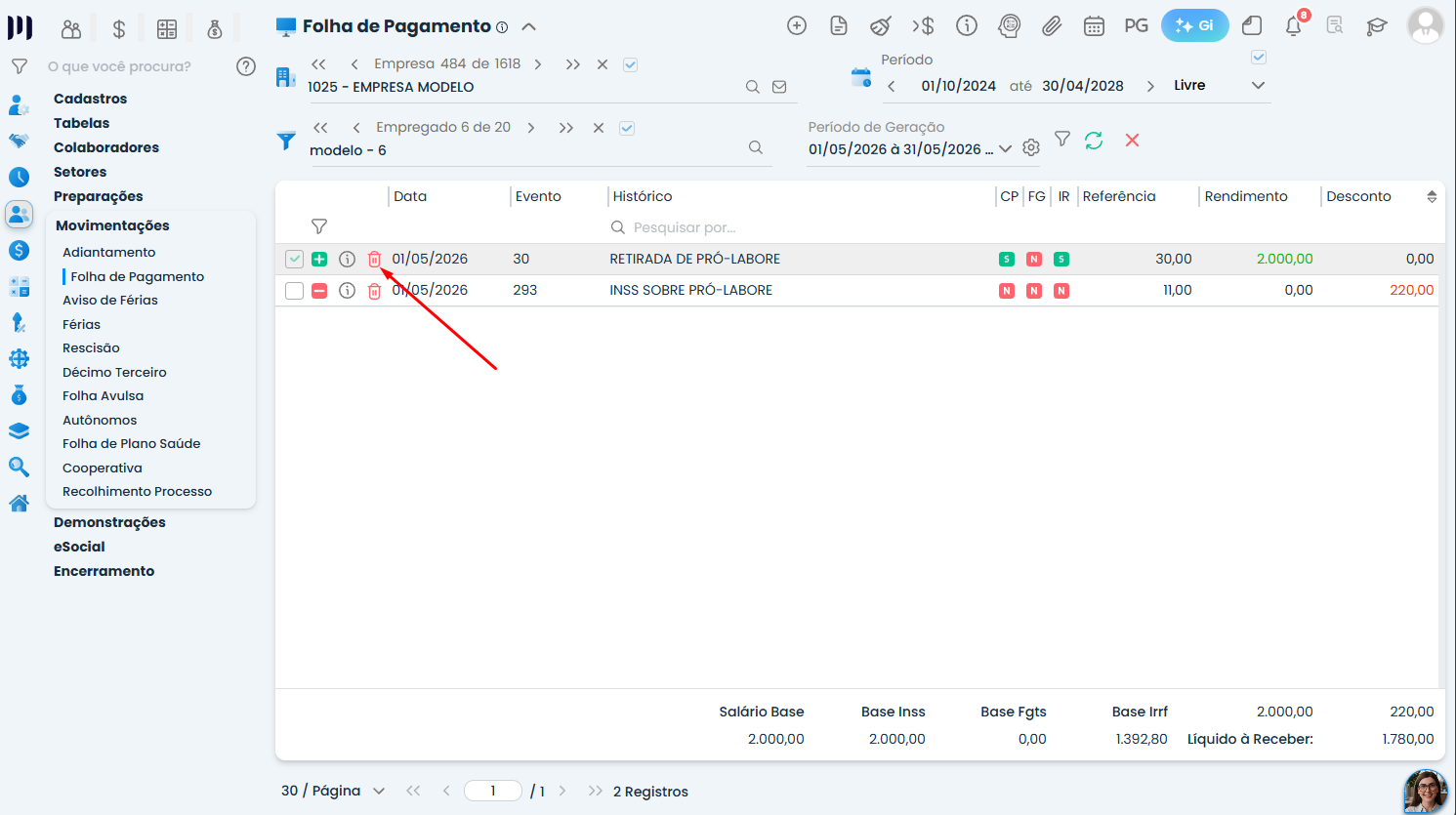Click the document report icon in top toolbar
The image size is (1456, 815).
click(839, 26)
